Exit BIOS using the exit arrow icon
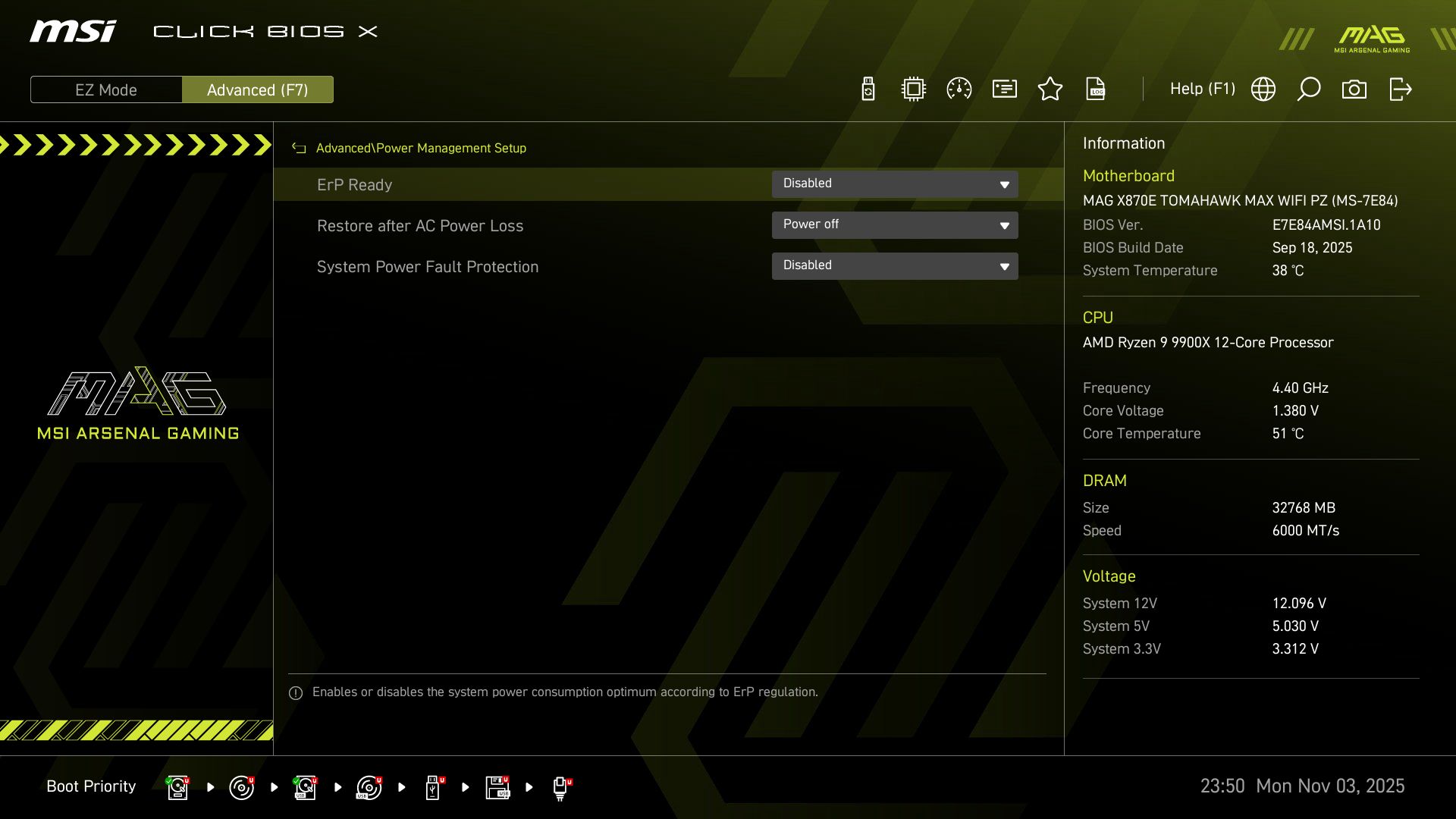The width and height of the screenshot is (1456, 819). pos(1400,89)
